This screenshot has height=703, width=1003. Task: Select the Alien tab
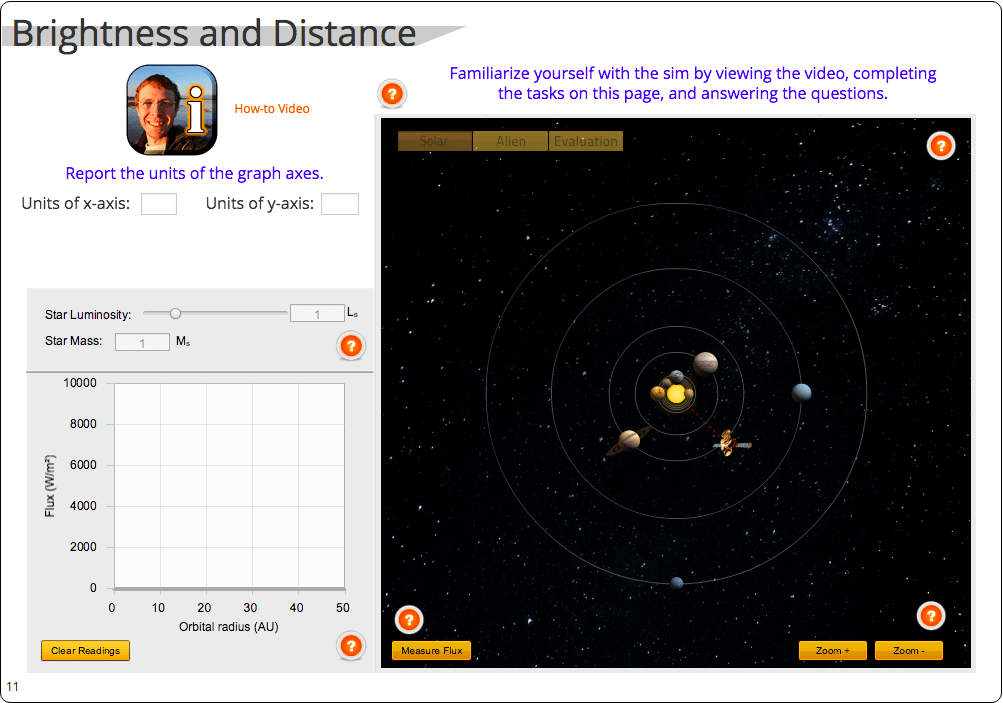tap(510, 141)
